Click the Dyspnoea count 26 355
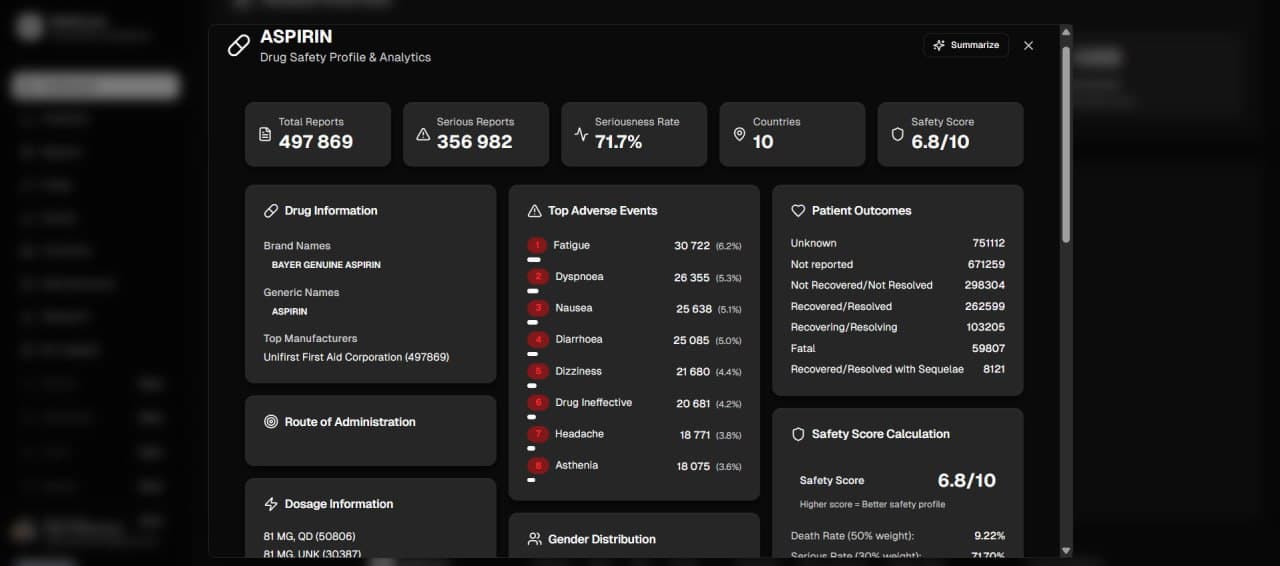 coord(692,278)
